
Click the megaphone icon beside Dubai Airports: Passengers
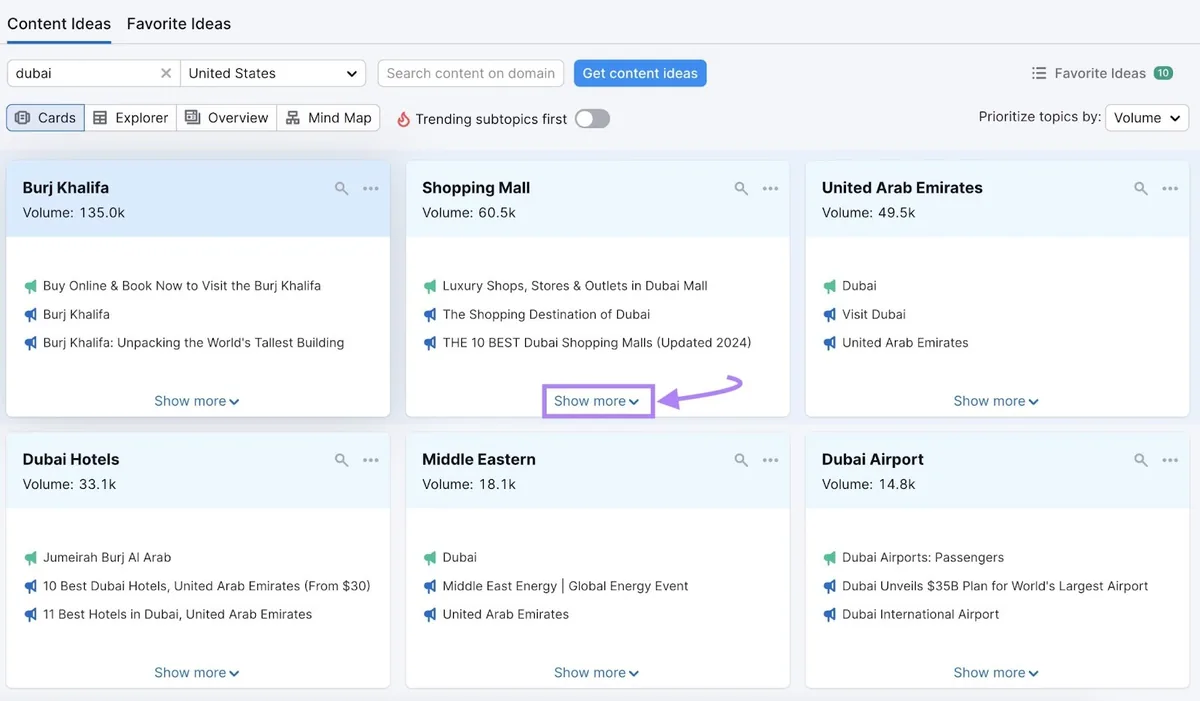829,558
